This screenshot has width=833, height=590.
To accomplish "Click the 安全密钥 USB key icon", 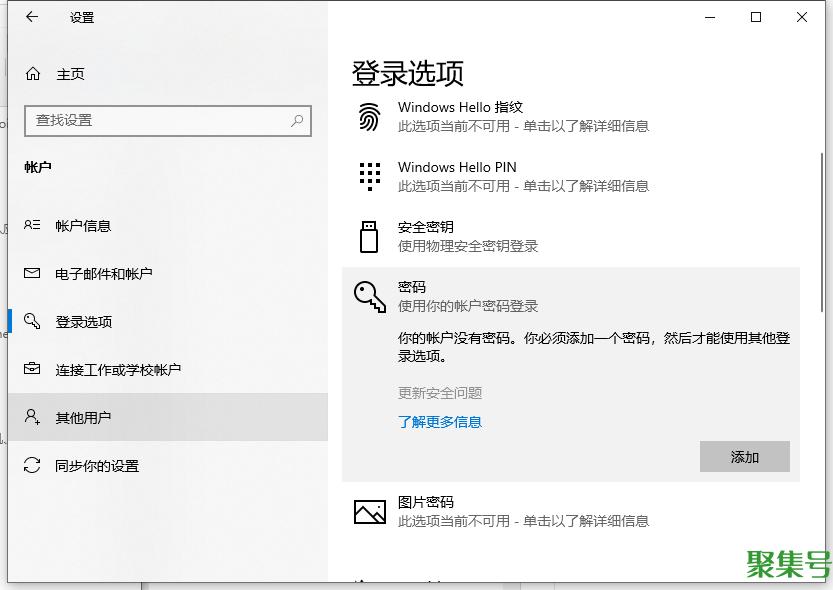I will pyautogui.click(x=369, y=236).
